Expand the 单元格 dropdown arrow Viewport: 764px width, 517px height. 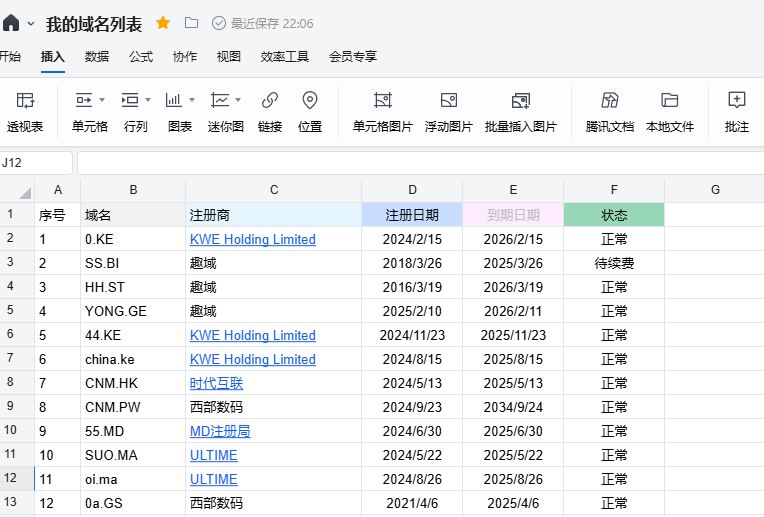102,100
